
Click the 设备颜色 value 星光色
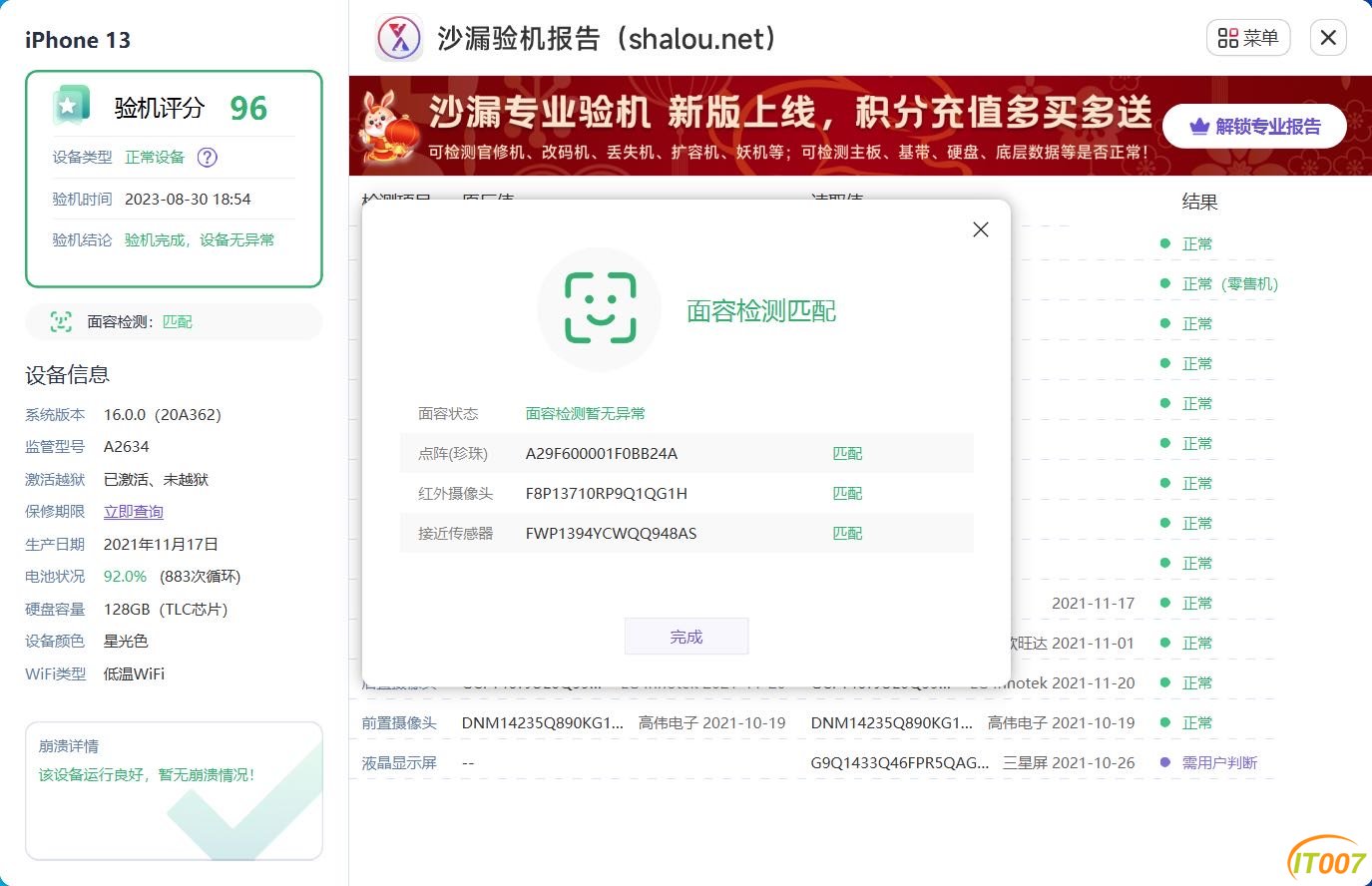pyautogui.click(x=126, y=642)
